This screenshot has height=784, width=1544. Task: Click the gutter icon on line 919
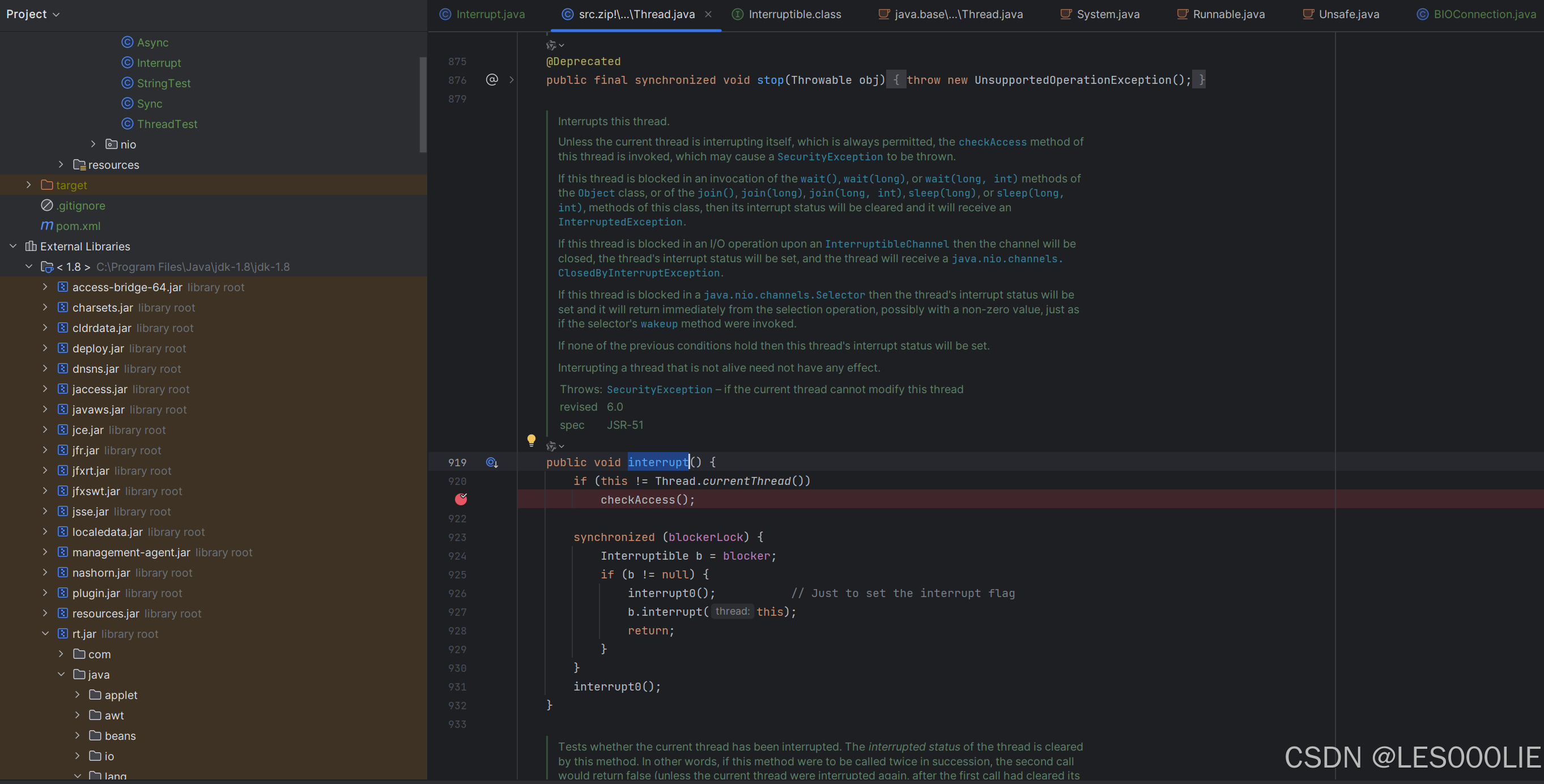pyautogui.click(x=492, y=462)
